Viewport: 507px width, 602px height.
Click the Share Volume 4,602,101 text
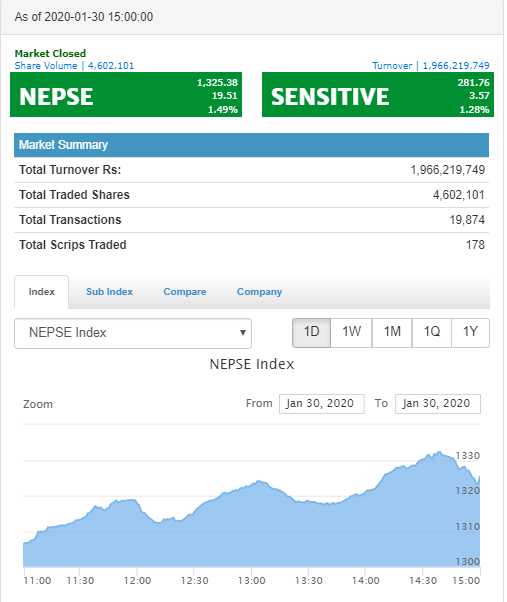[74, 66]
